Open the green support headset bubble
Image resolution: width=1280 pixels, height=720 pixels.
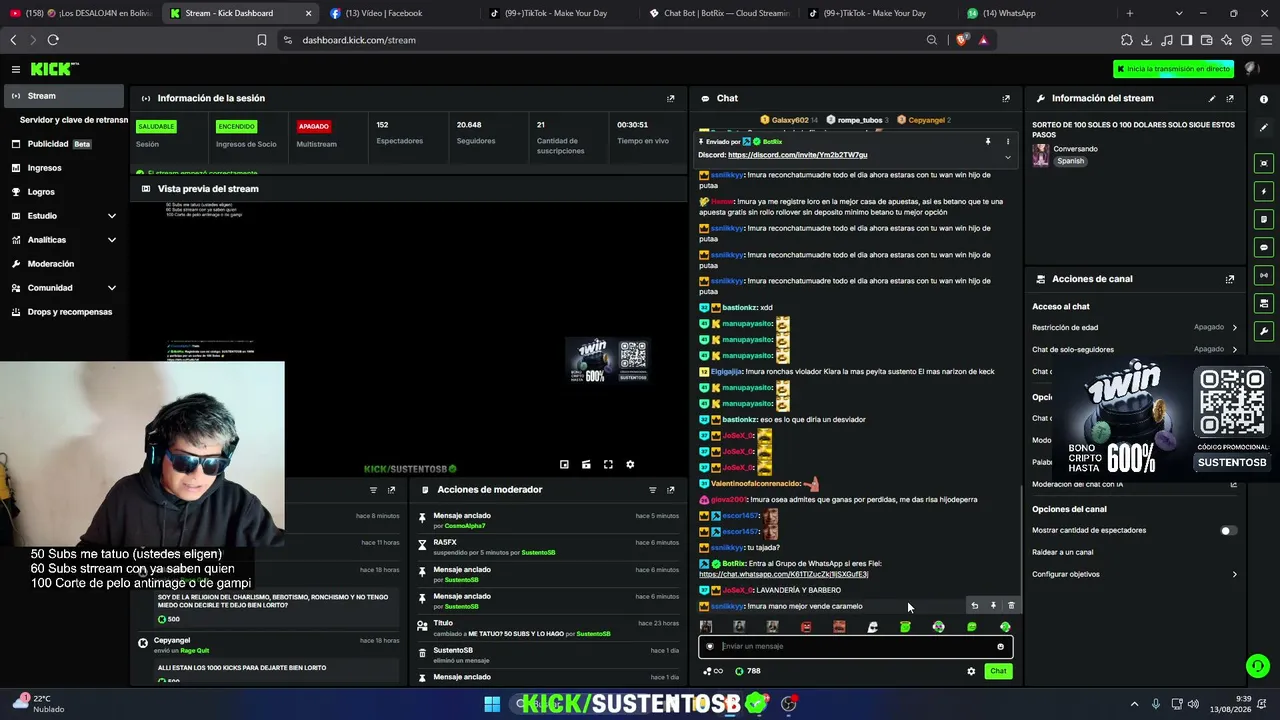pyautogui.click(x=1258, y=665)
